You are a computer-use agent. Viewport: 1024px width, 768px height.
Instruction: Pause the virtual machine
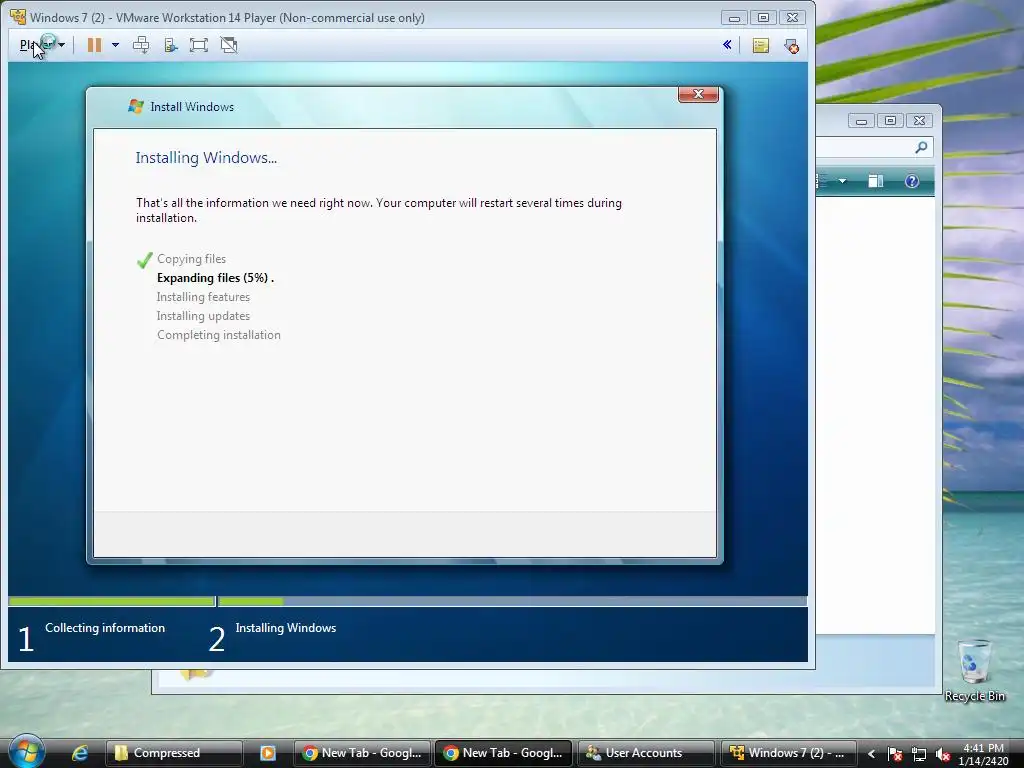pos(95,45)
